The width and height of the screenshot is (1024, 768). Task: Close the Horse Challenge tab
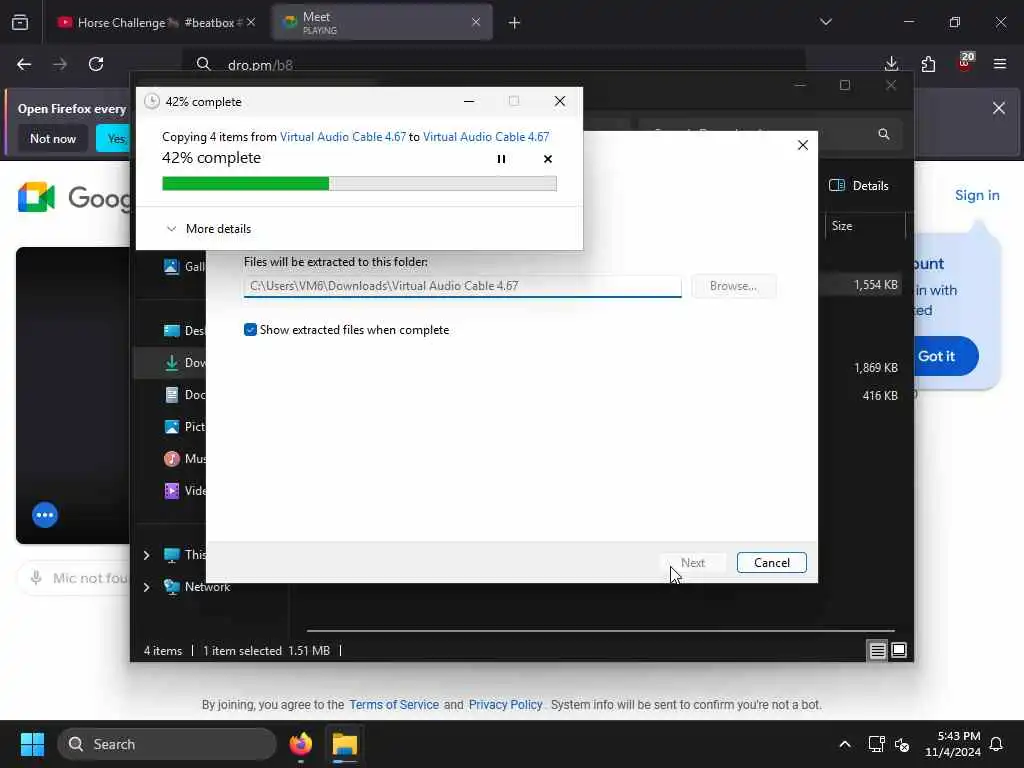(x=251, y=22)
